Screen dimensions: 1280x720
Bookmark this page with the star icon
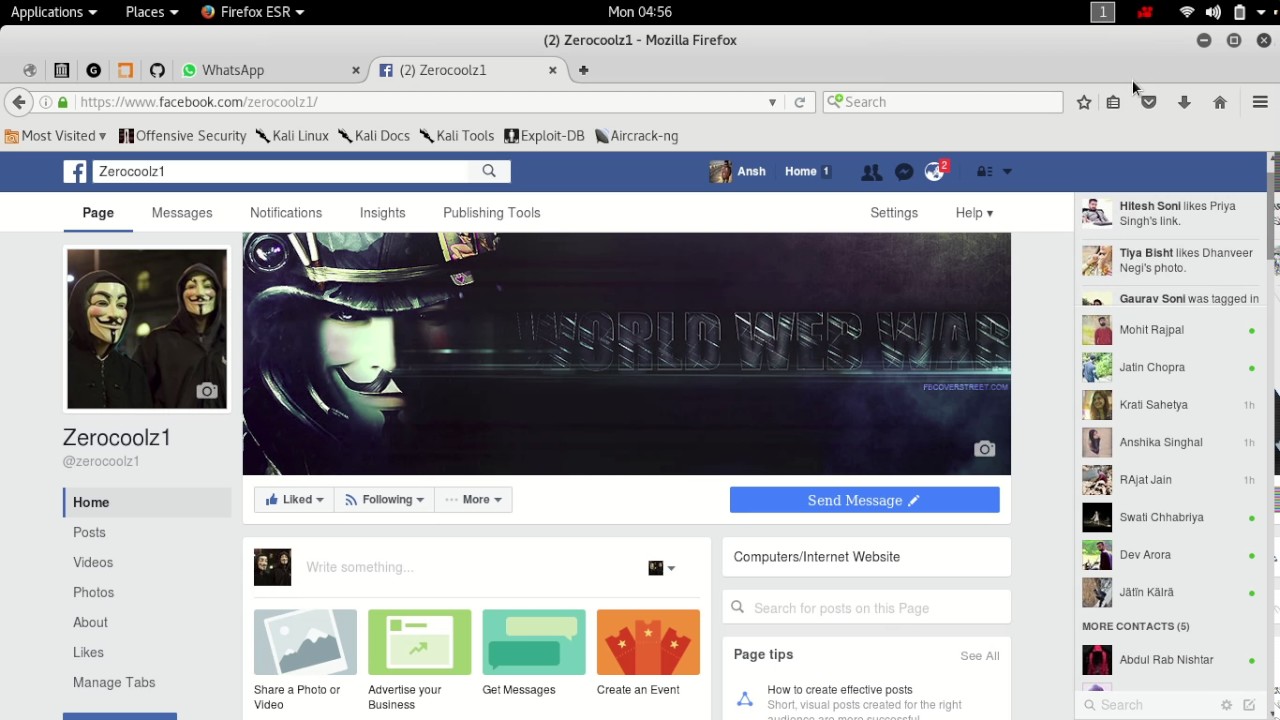tap(1084, 102)
